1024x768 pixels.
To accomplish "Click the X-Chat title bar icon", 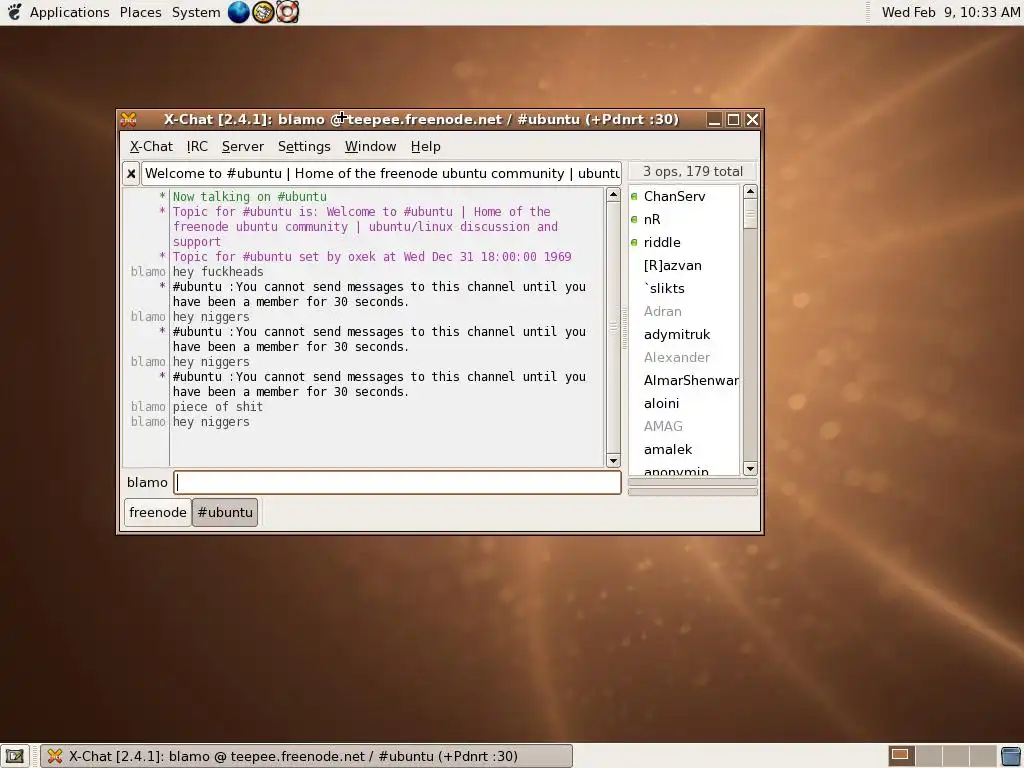I will [x=129, y=120].
